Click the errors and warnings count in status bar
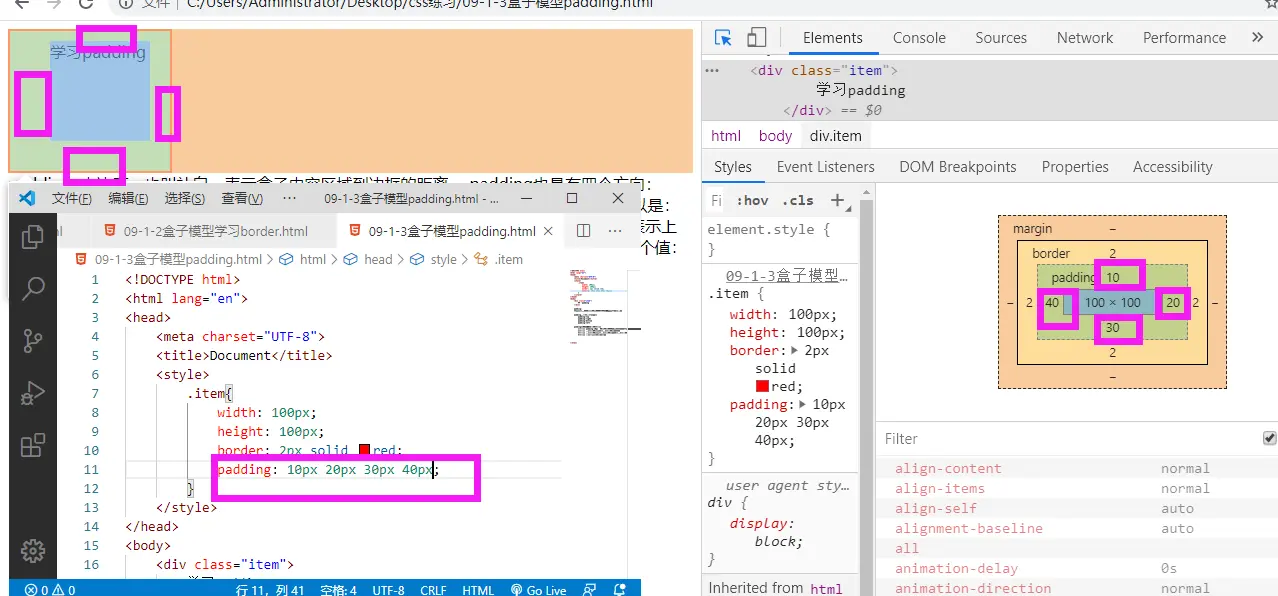Viewport: 1278px width, 596px height. click(50, 589)
